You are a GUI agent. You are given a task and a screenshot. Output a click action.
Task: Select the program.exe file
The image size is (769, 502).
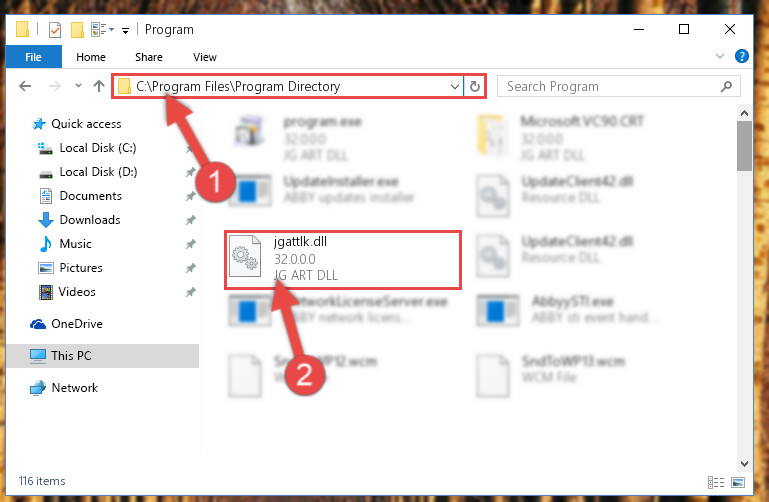(300, 137)
